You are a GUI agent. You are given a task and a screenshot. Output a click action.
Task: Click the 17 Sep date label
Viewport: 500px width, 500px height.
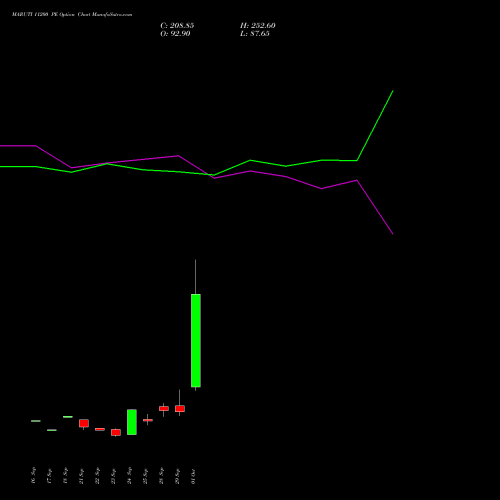point(49,475)
